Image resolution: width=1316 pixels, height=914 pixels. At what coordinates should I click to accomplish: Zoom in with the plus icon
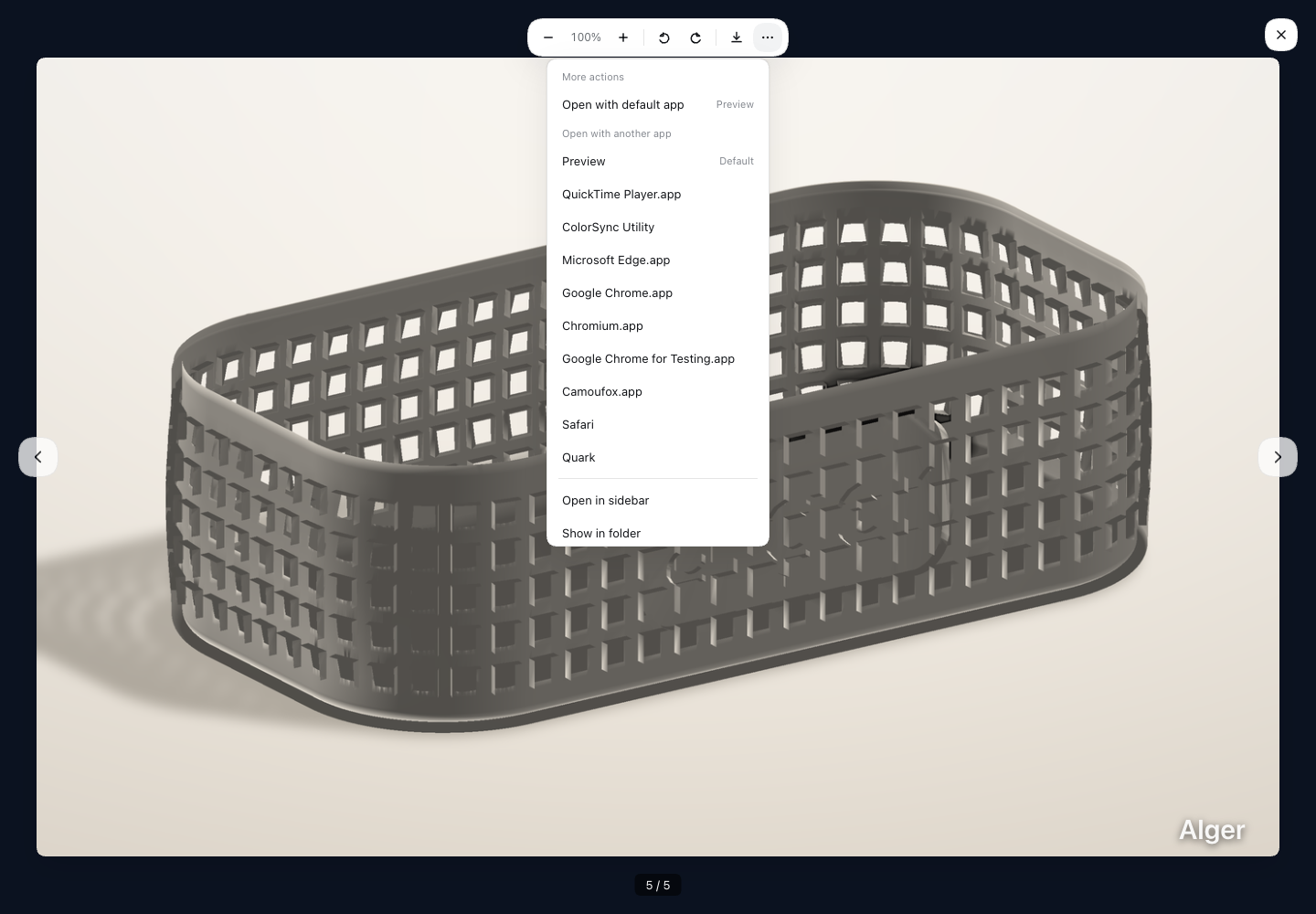623,37
